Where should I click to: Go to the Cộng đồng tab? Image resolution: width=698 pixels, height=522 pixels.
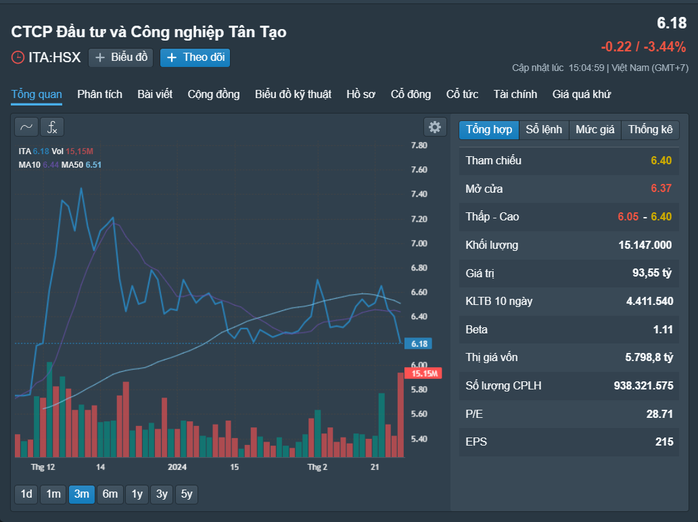[x=214, y=94]
